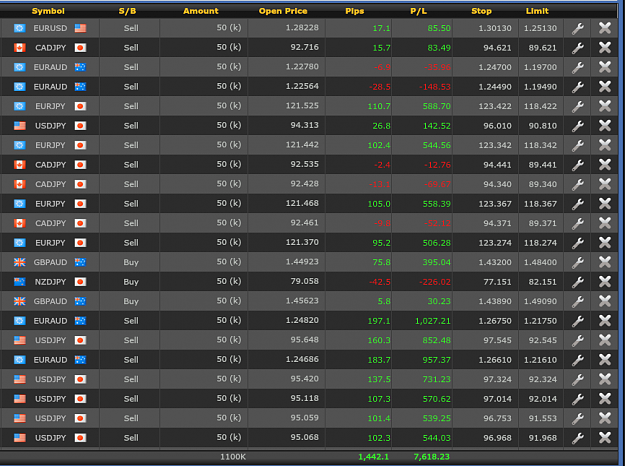This screenshot has height=466, width=625.
Task: Click limit value 118.422 for EURJPY
Action: pos(540,106)
